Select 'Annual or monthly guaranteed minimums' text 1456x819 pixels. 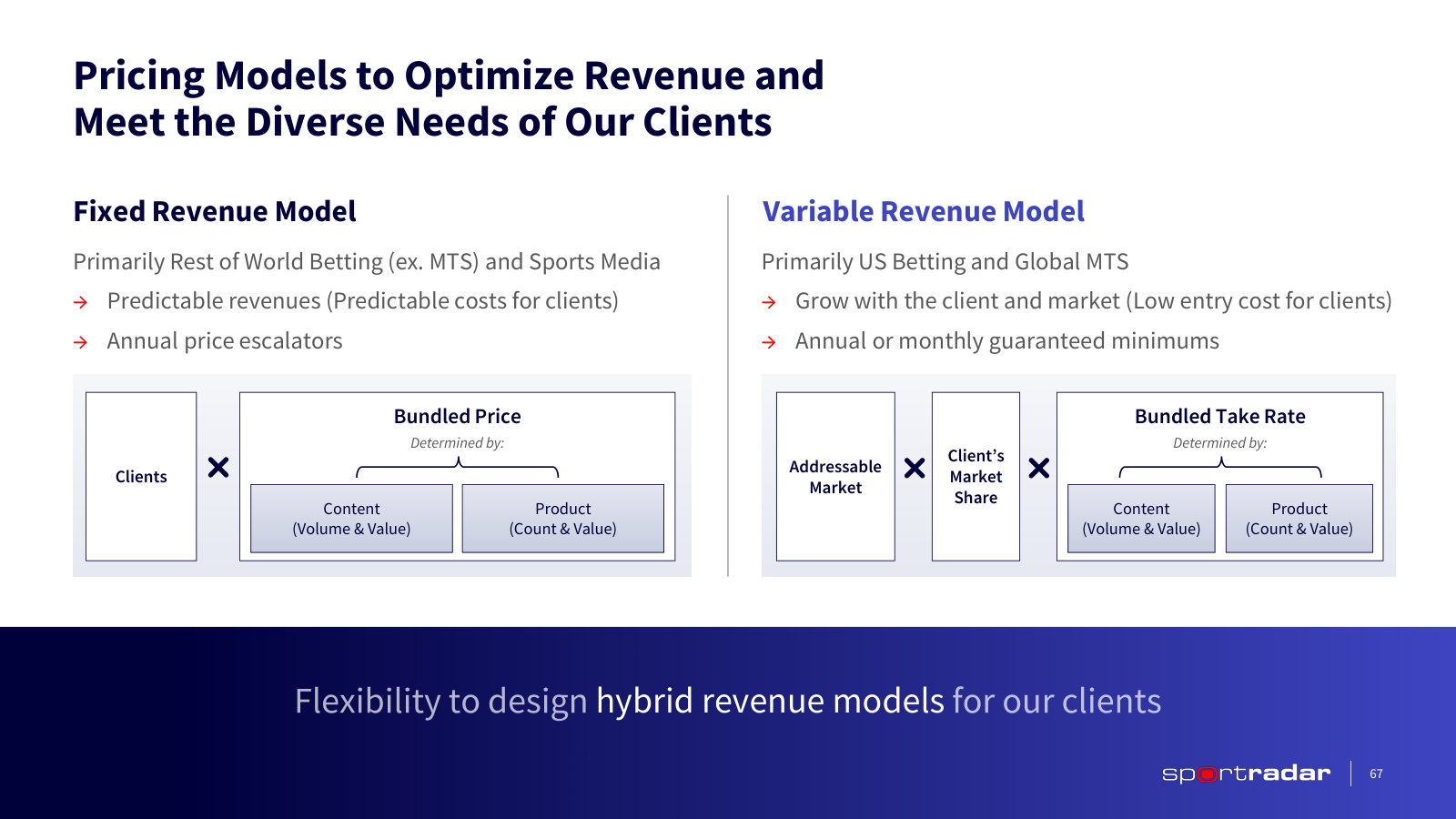click(x=1006, y=341)
